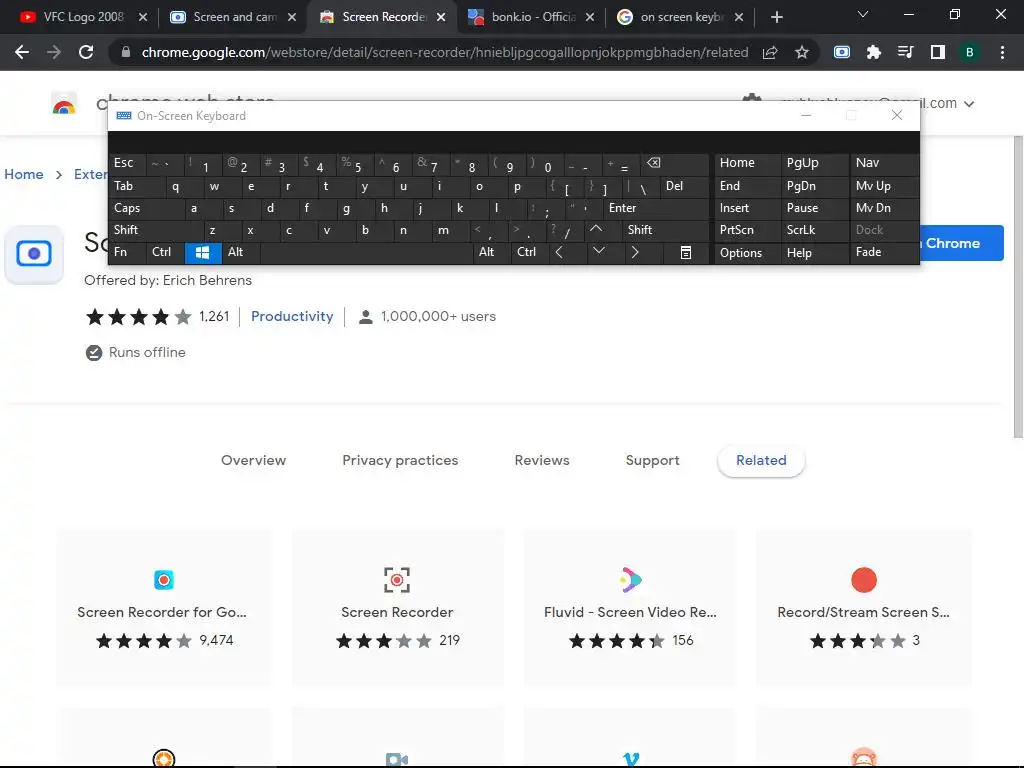The width and height of the screenshot is (1024, 768).
Task: Click the Help key on On-Screen Keyboard
Action: coord(814,253)
